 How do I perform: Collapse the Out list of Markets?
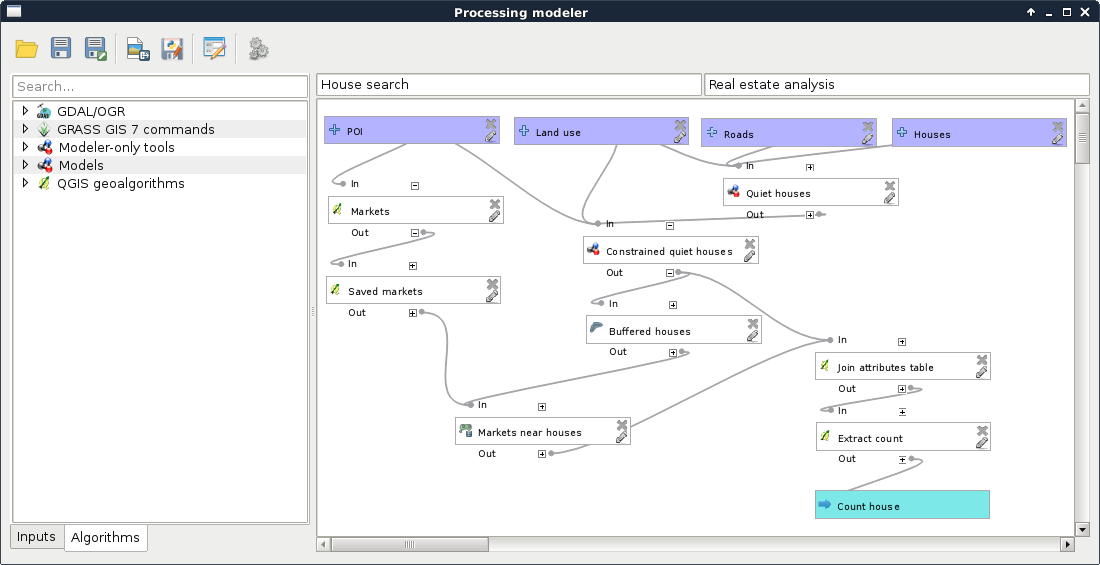point(415,233)
